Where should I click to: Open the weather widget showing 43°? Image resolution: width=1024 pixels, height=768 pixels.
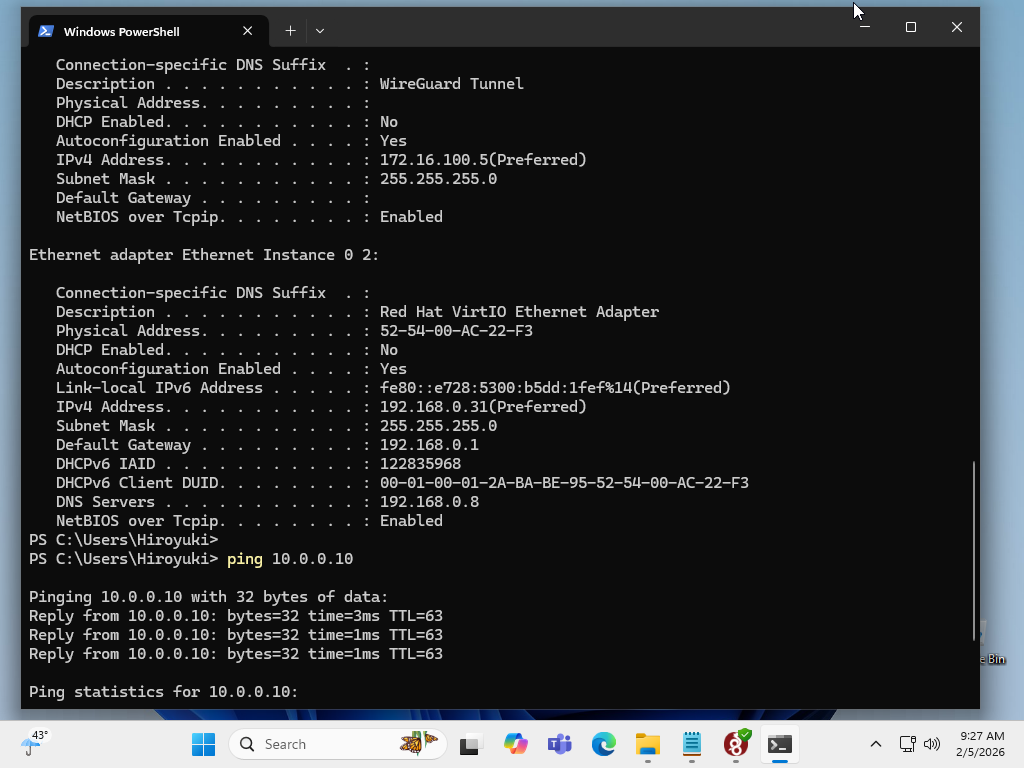pos(35,744)
